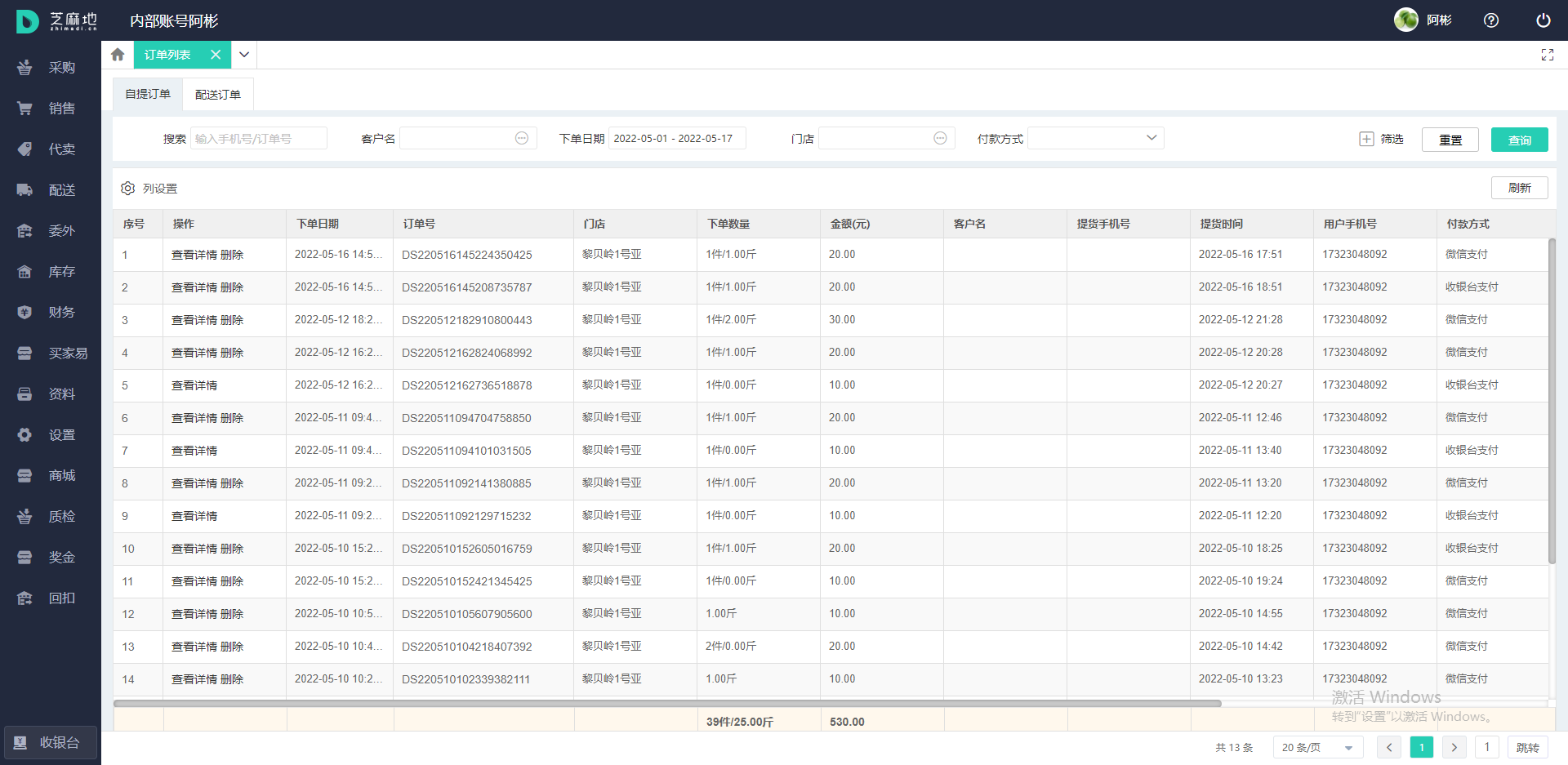
Task: Click the page jump number input
Action: point(1487,747)
